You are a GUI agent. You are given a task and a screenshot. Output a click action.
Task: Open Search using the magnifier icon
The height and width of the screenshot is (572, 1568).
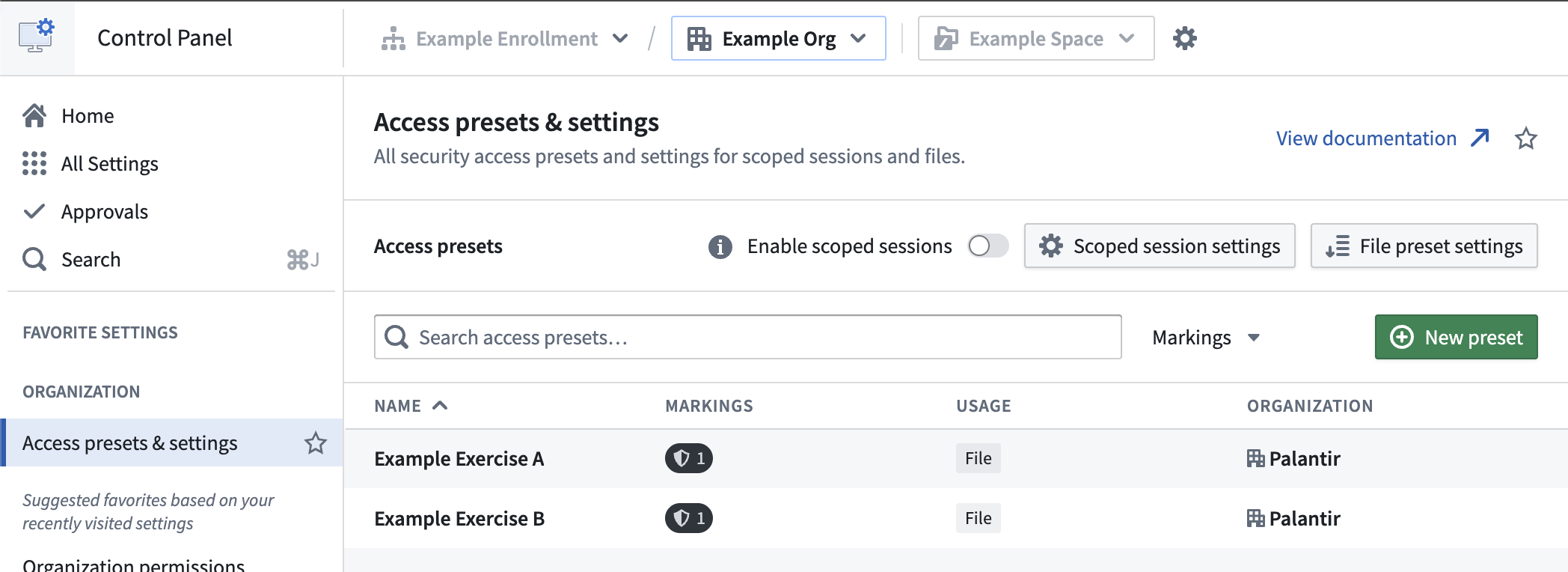point(34,259)
